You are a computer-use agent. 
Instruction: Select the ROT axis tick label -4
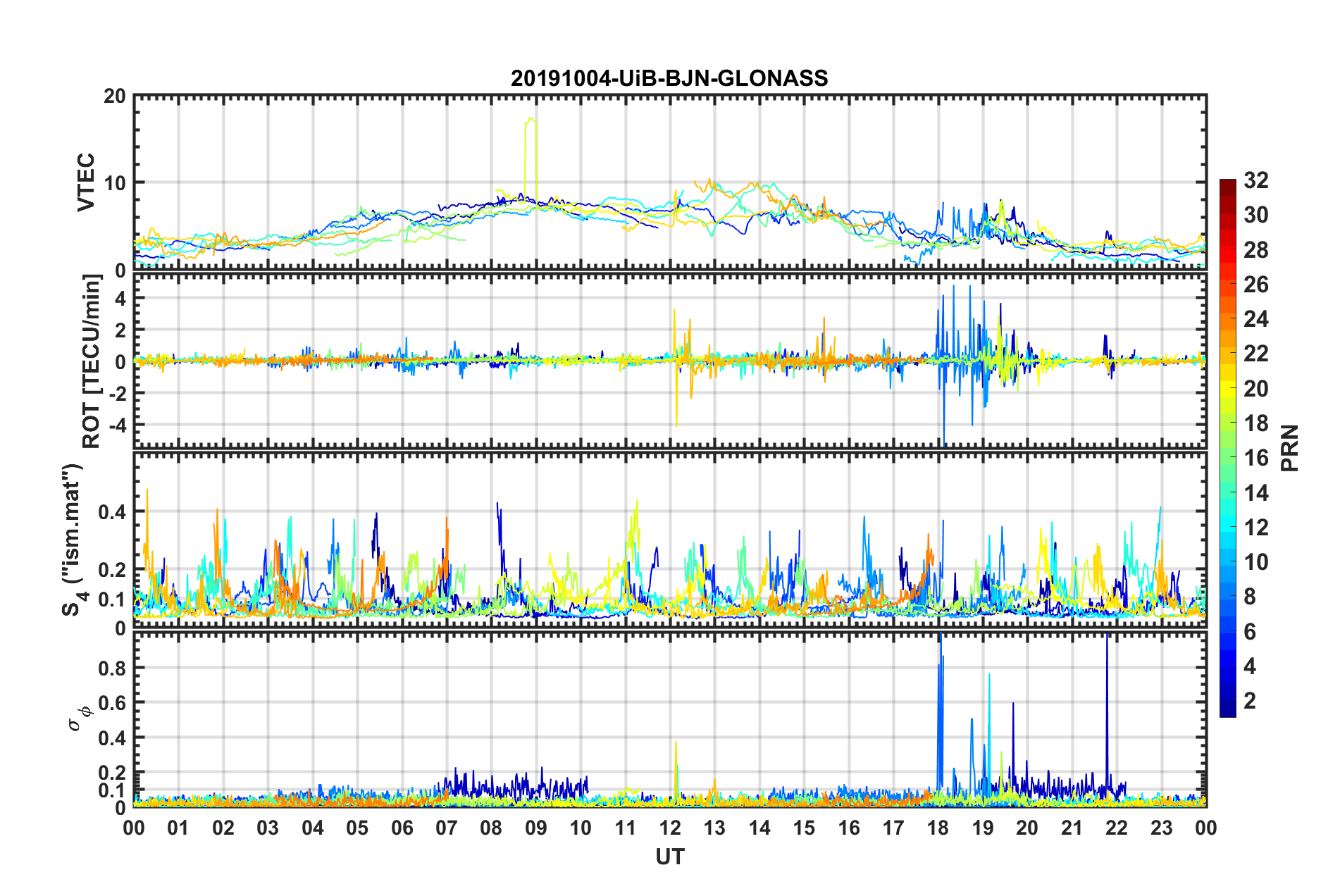pos(118,425)
